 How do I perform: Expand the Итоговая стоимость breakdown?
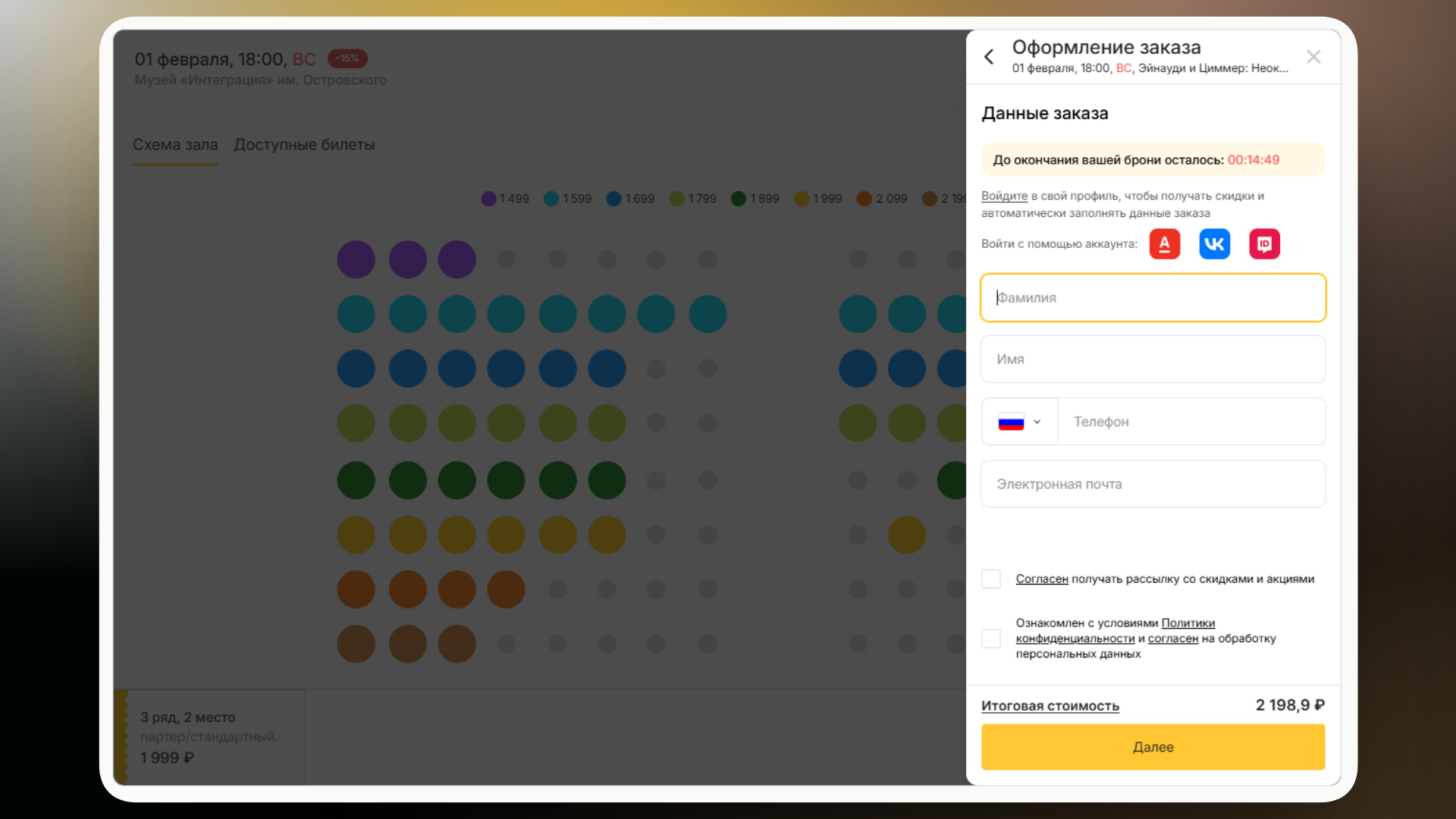pyautogui.click(x=1050, y=706)
